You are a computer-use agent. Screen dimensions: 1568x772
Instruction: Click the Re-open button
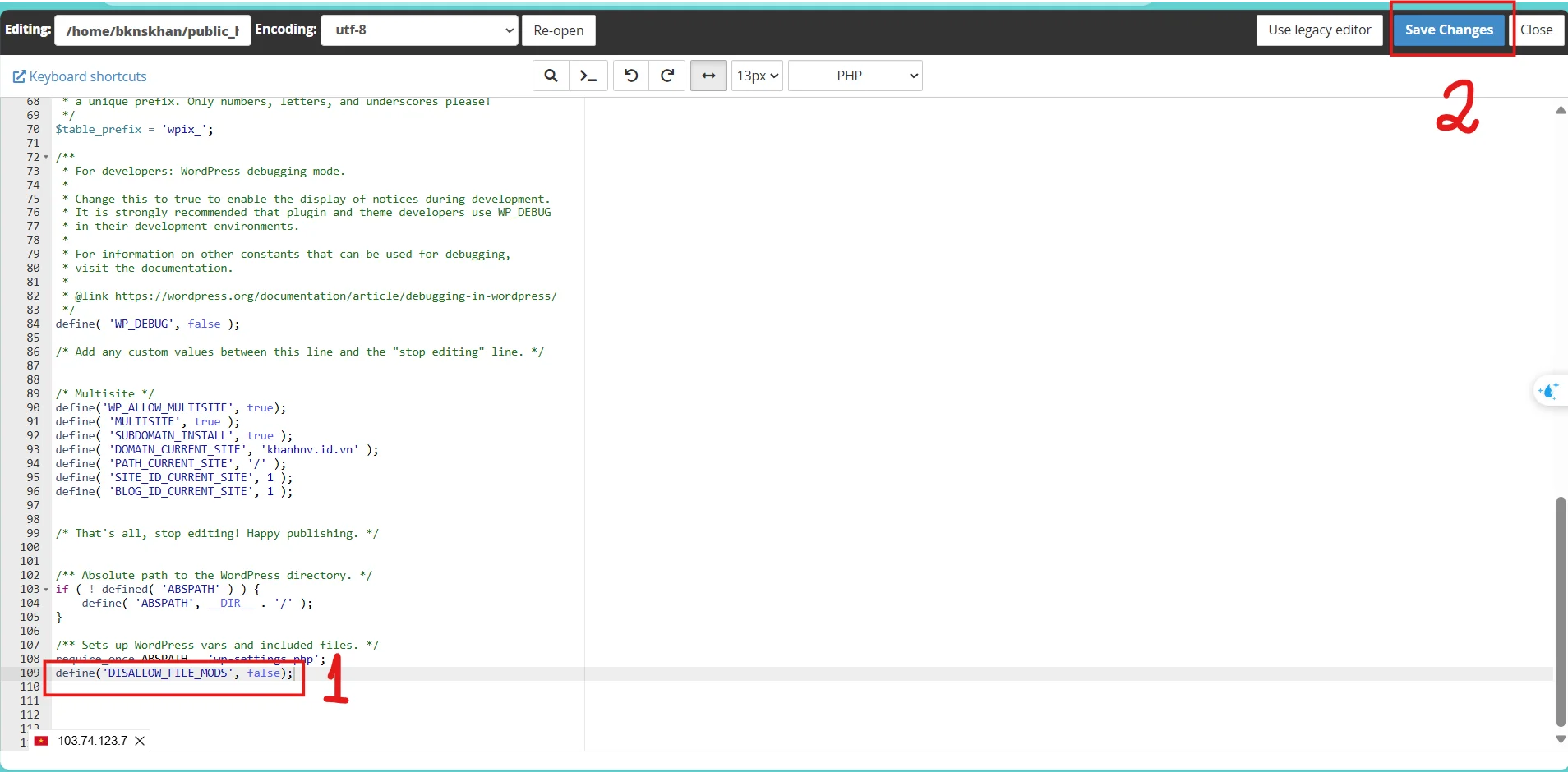[558, 30]
